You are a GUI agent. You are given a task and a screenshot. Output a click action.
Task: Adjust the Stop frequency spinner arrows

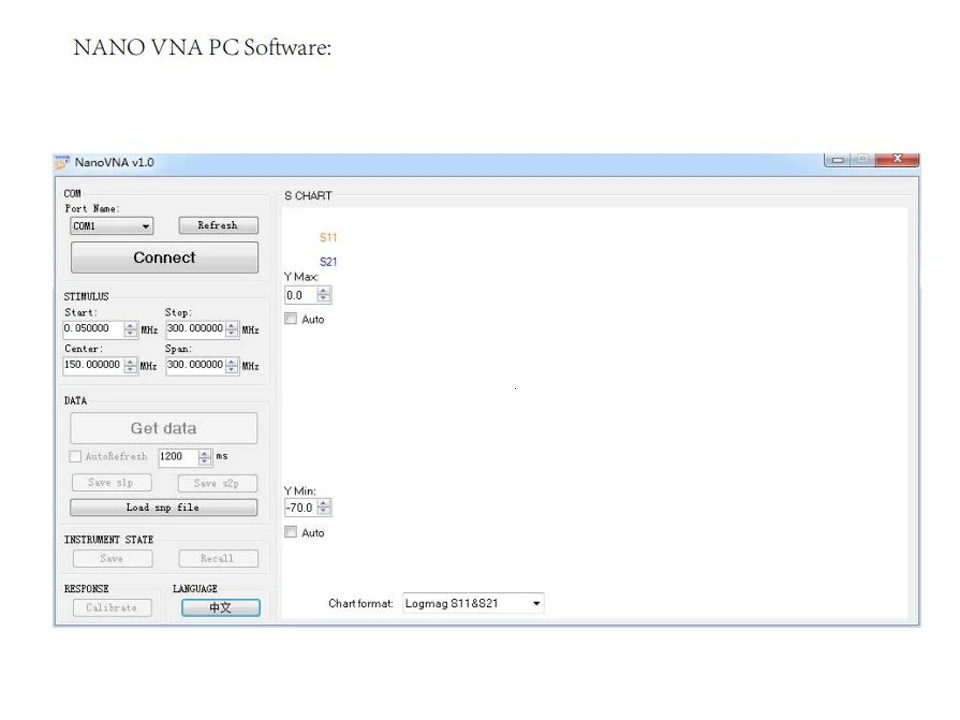[231, 329]
